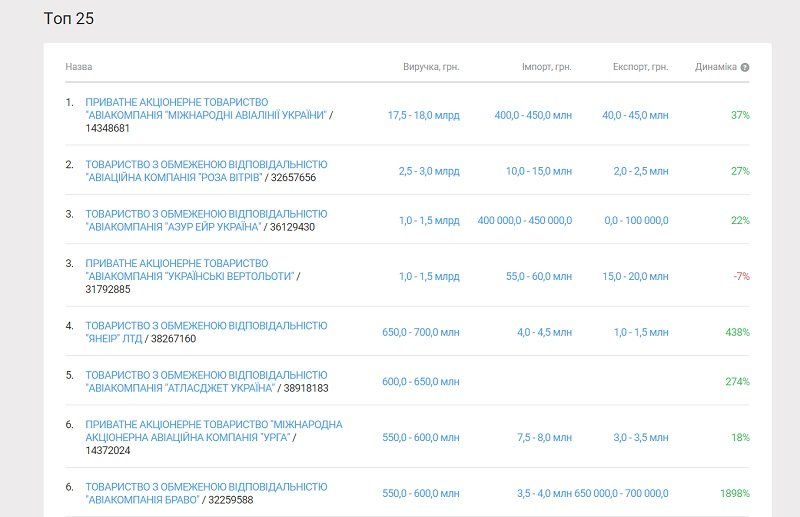Click the 438% dynamics value
The height and width of the screenshot is (517, 800).
tap(738, 332)
